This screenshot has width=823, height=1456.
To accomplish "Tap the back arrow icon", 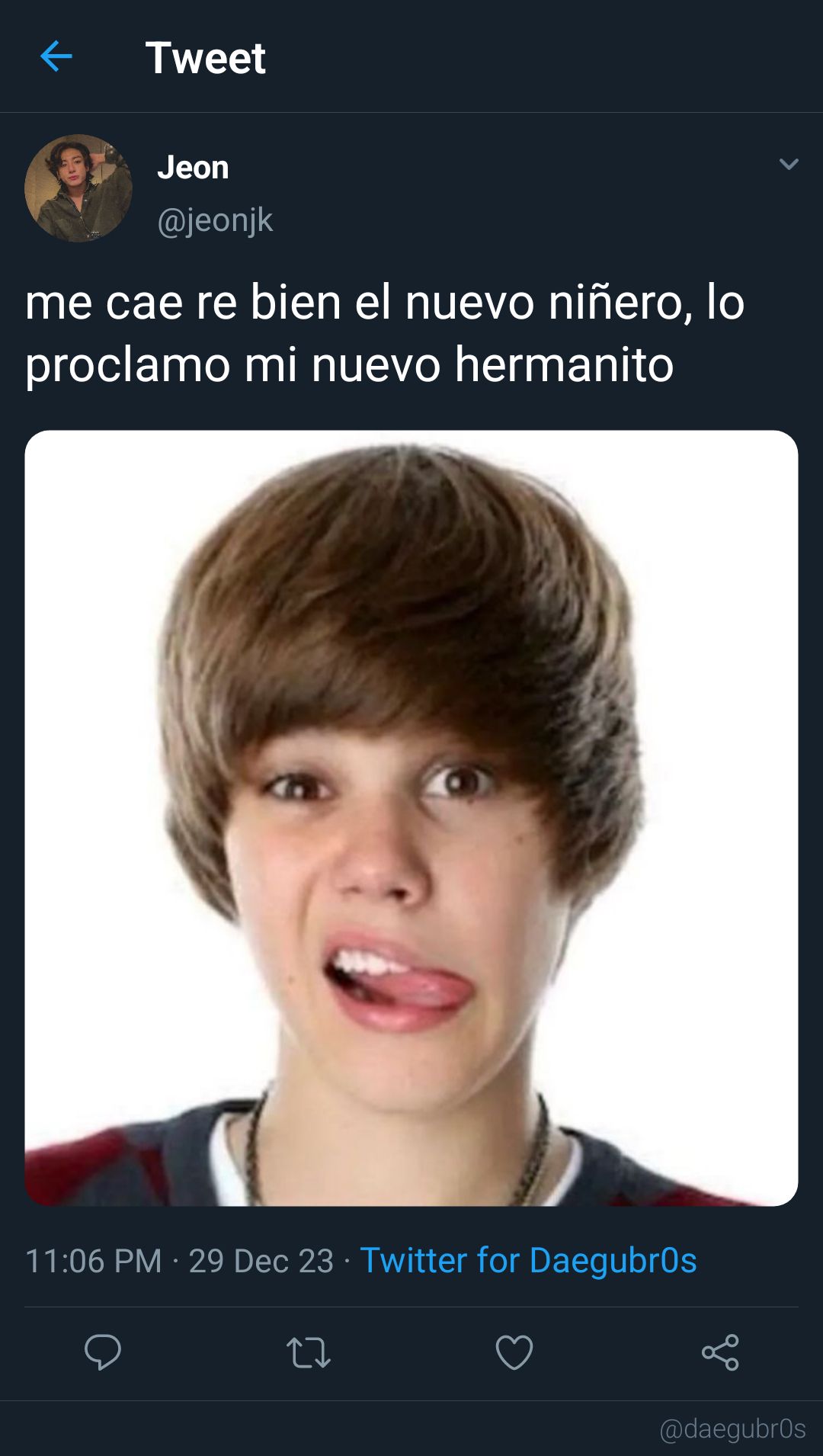I will pyautogui.click(x=56, y=56).
